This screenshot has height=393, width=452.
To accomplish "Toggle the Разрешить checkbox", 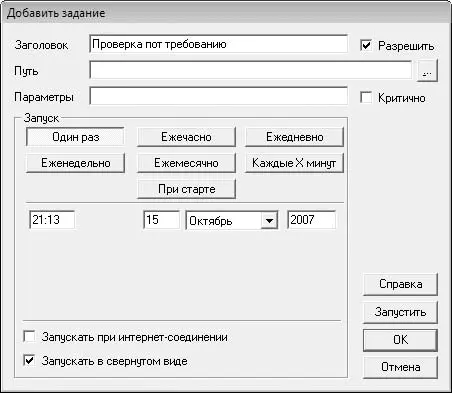I will [x=366, y=45].
